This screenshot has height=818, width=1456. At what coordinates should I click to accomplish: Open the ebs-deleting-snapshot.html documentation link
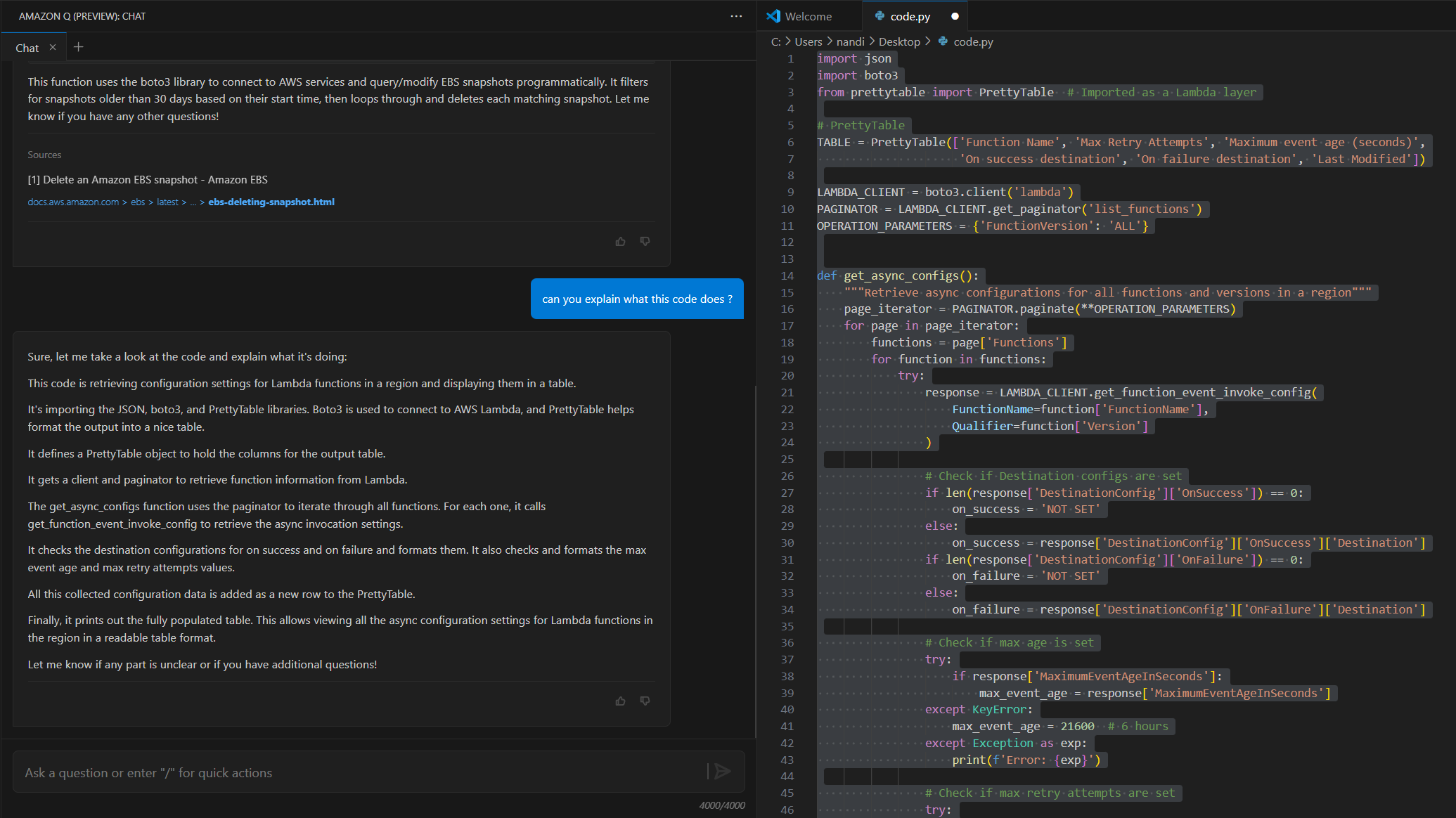tap(271, 202)
